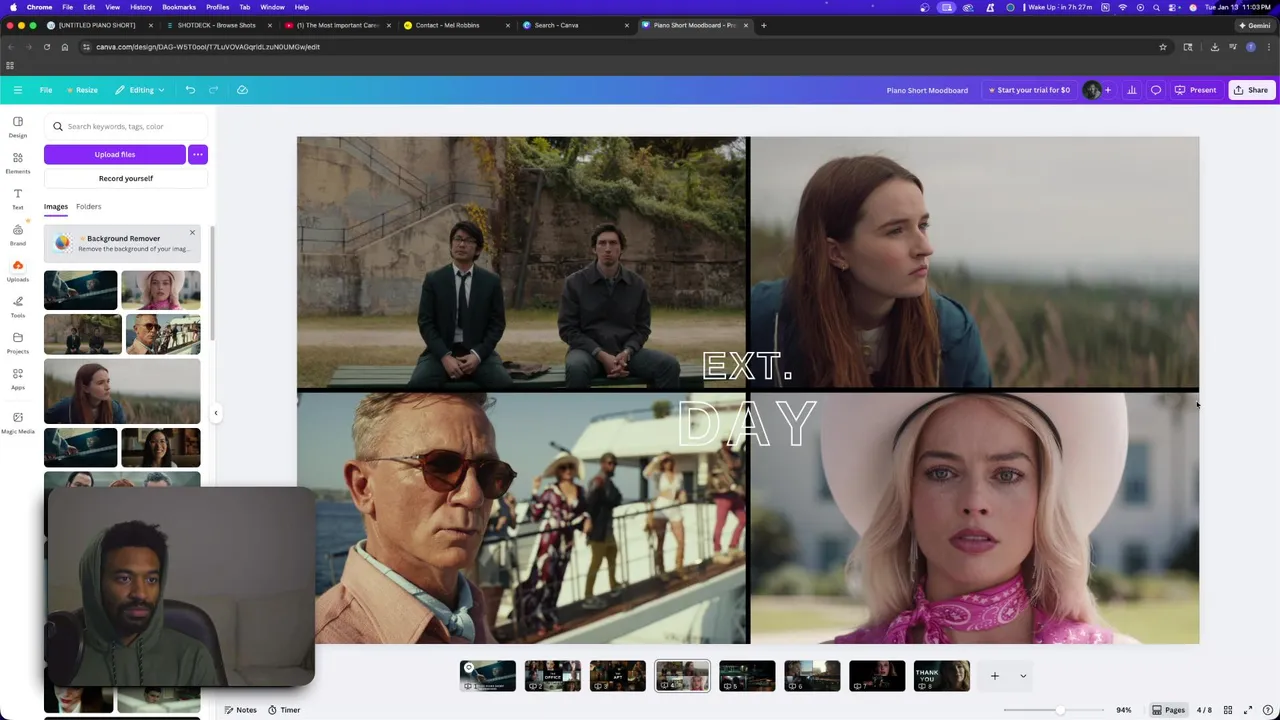Viewport: 1280px width, 720px height.
Task: Click the 94% zoom value
Action: [1124, 710]
